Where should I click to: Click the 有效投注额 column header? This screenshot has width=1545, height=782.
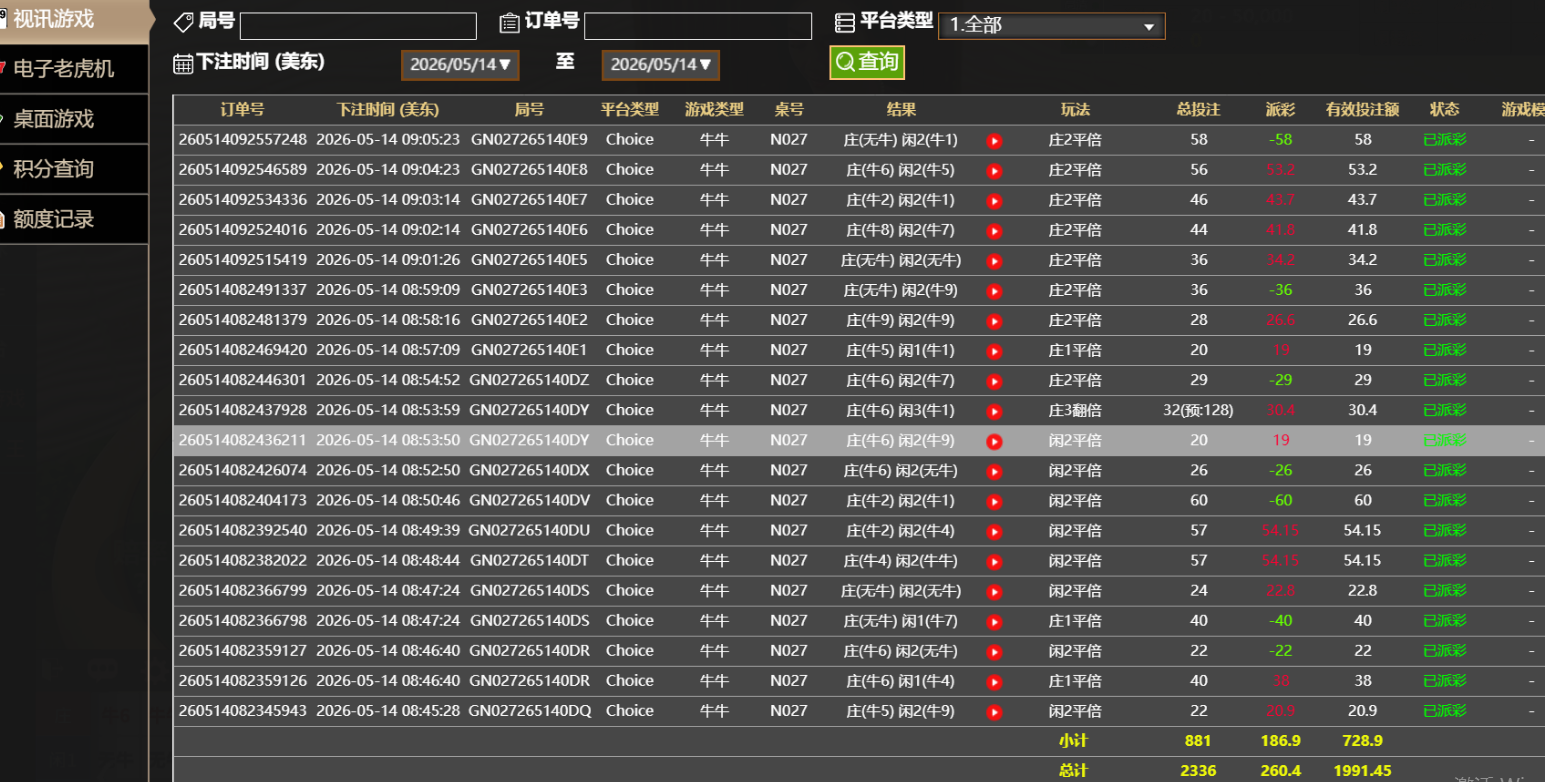(1362, 110)
